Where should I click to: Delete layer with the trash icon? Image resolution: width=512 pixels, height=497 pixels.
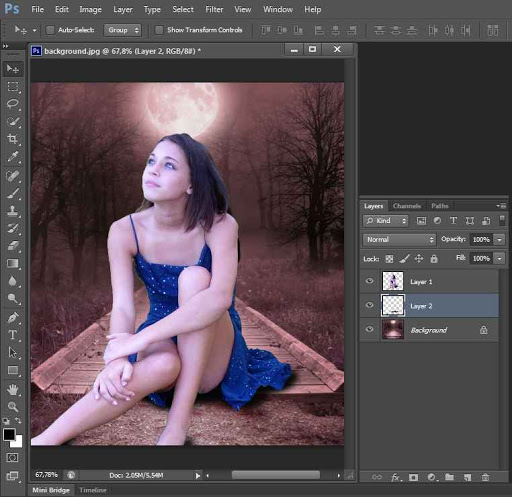tap(485, 477)
